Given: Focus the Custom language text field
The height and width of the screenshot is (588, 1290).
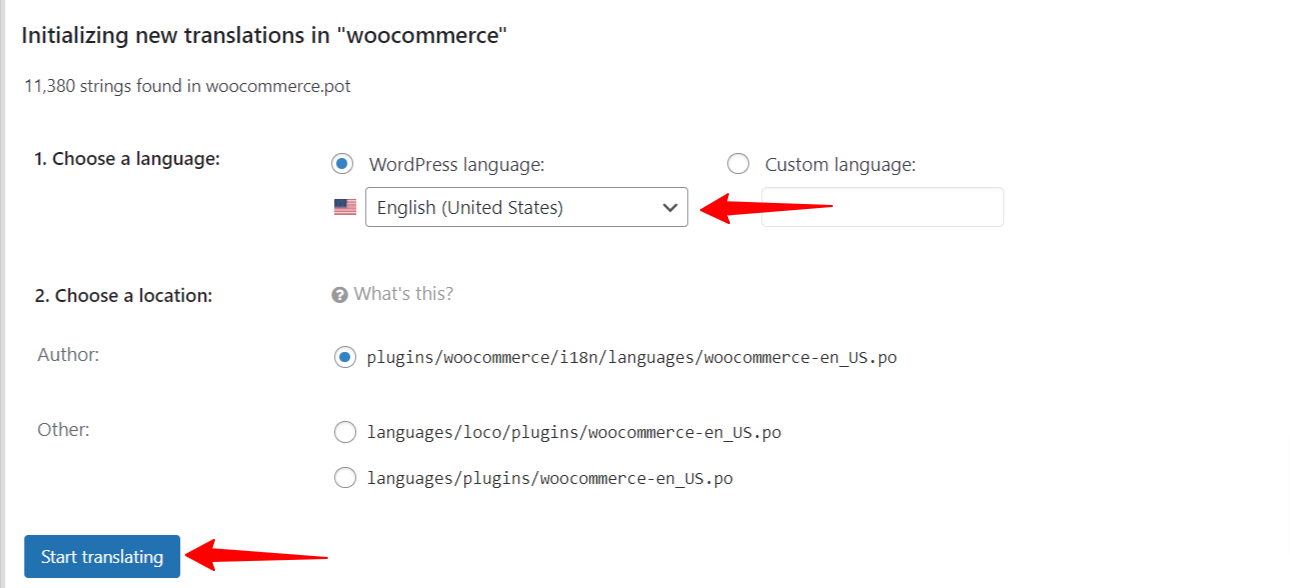Looking at the screenshot, I should (x=882, y=207).
